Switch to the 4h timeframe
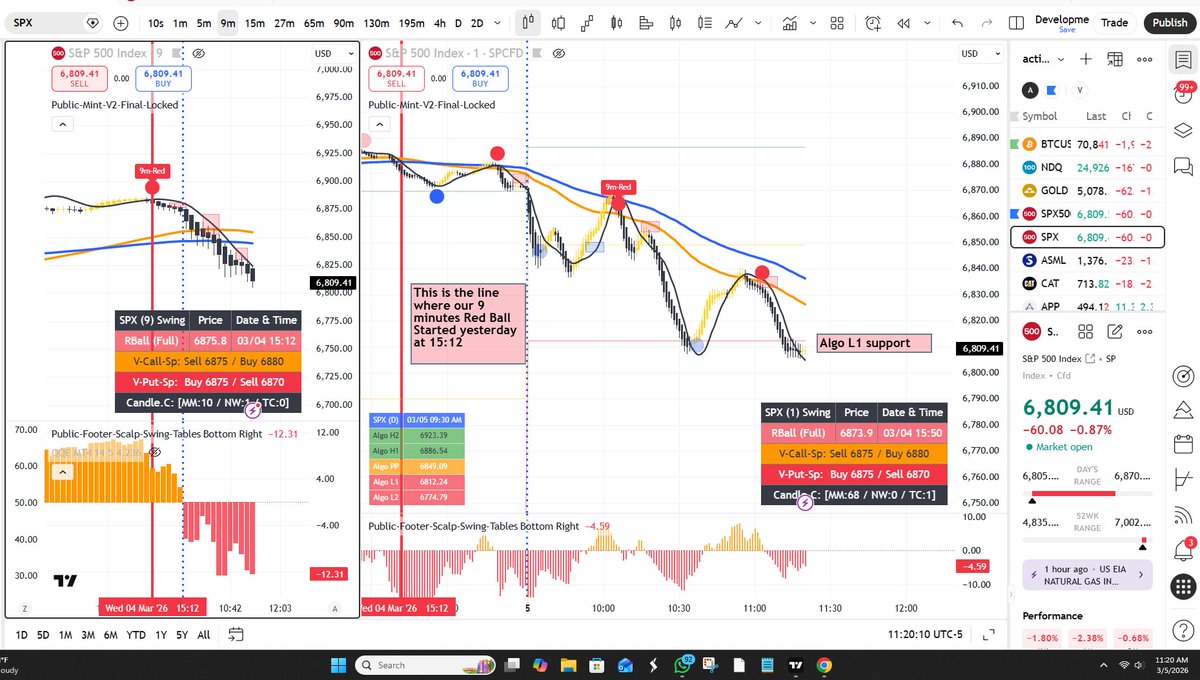 tap(441, 22)
